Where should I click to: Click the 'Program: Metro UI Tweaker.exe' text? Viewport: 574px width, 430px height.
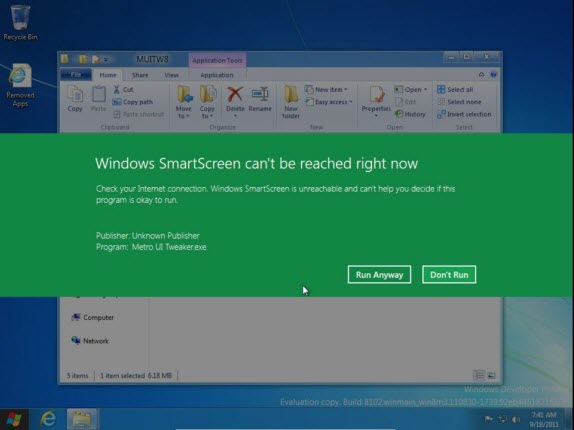pyautogui.click(x=151, y=247)
